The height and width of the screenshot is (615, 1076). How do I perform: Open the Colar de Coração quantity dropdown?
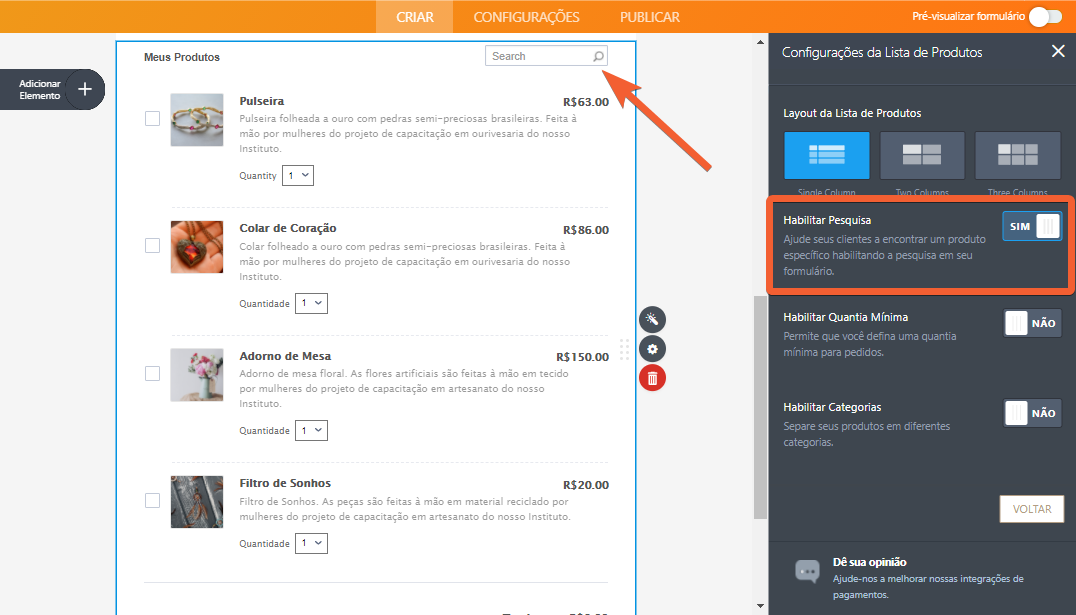pyautogui.click(x=311, y=303)
